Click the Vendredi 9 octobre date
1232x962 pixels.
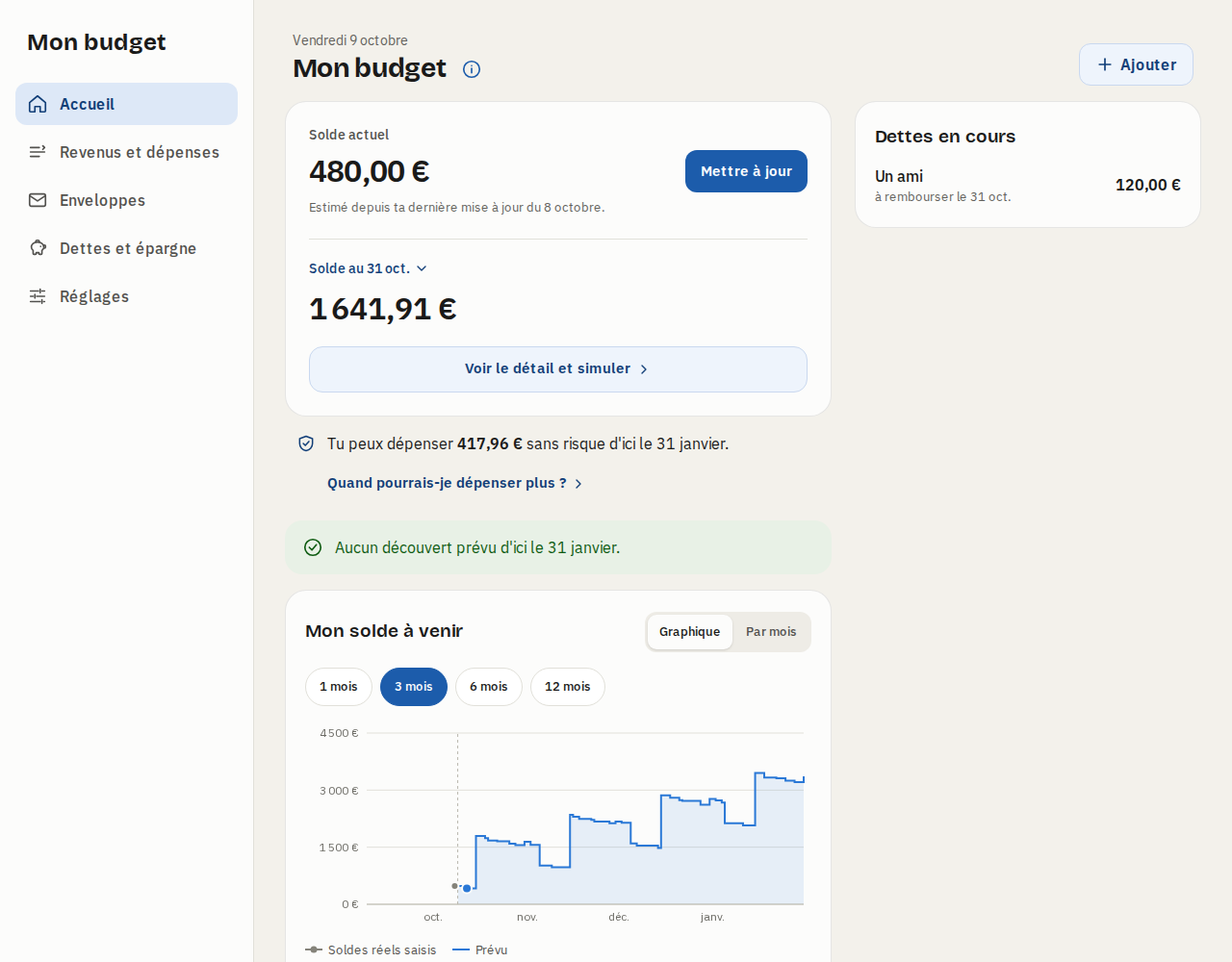350,40
